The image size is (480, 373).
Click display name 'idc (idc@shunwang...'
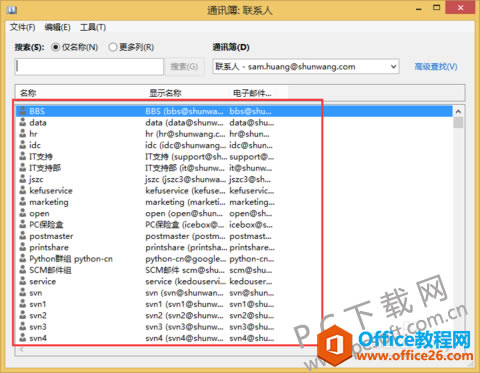click(x=185, y=145)
